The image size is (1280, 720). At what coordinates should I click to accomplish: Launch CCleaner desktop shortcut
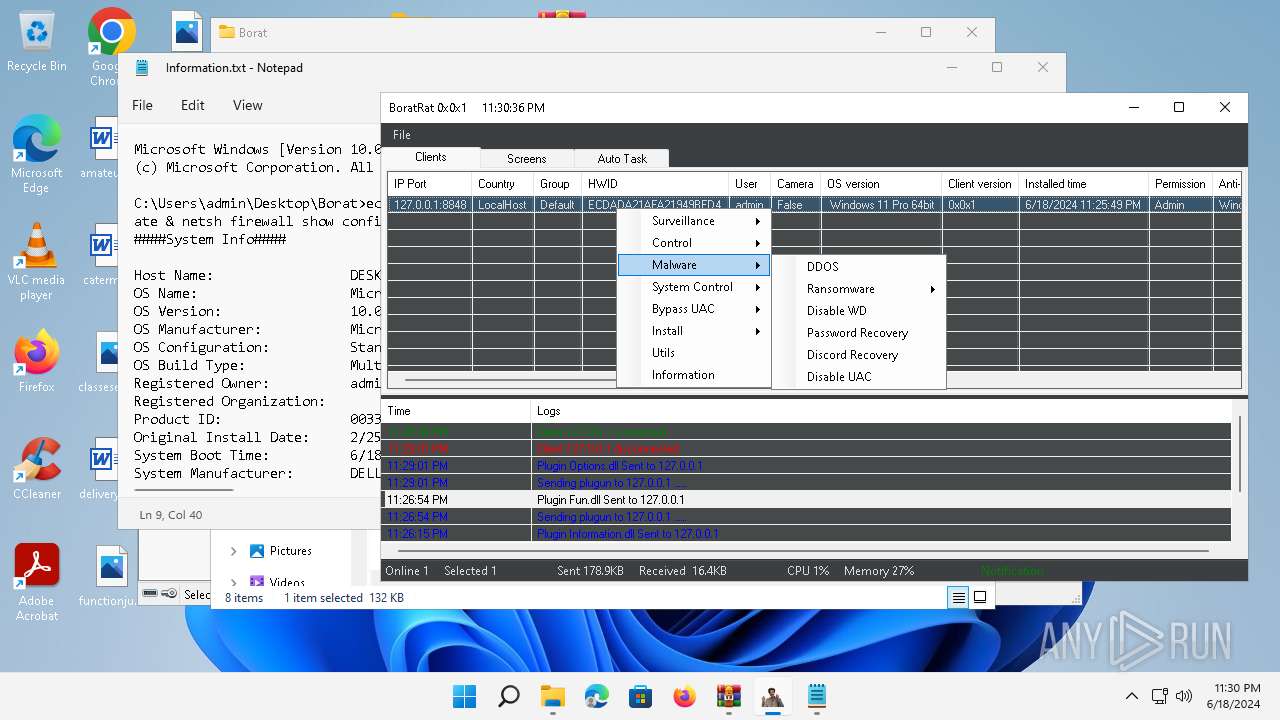tap(37, 469)
